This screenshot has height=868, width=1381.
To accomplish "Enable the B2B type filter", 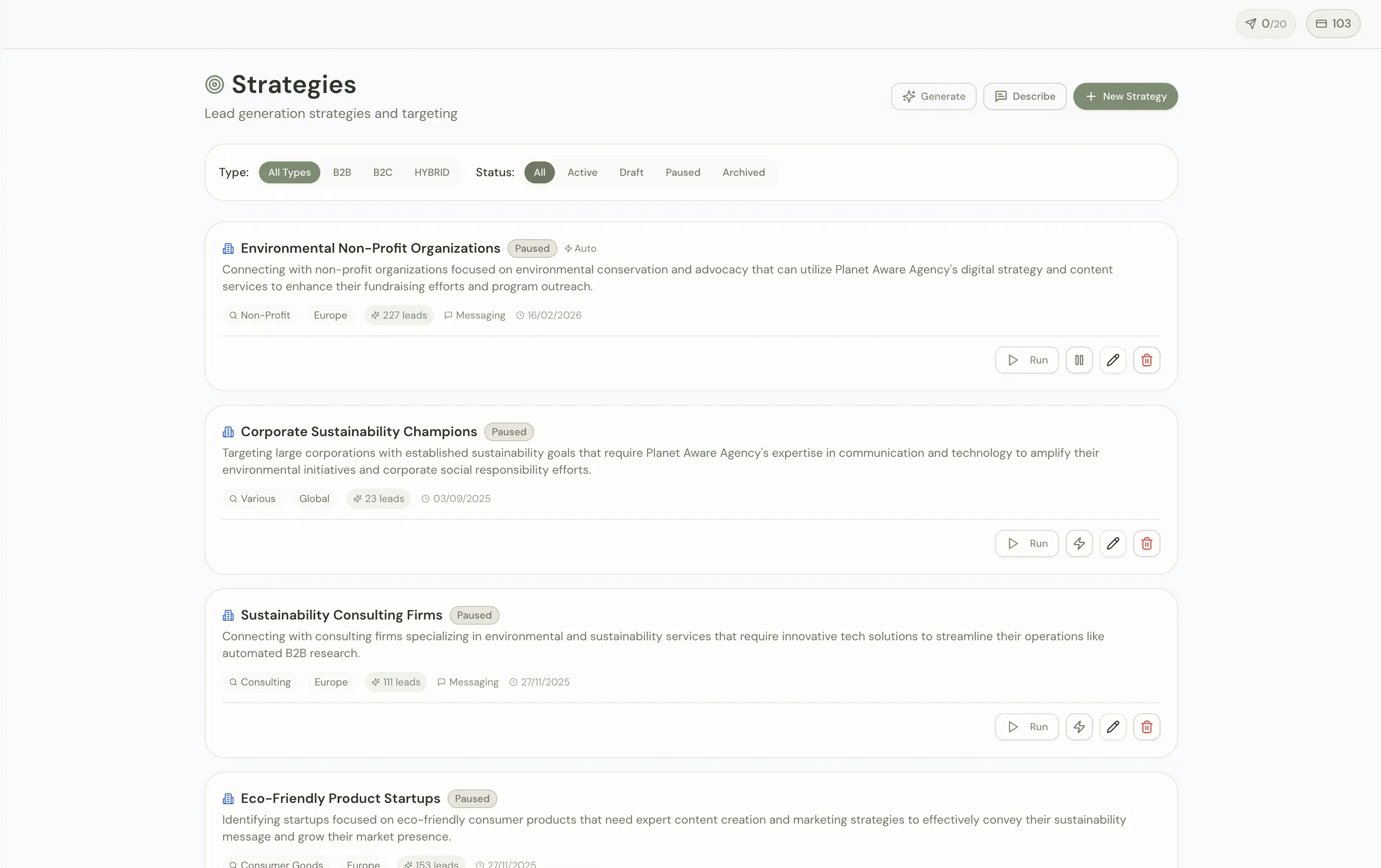I will tap(342, 172).
